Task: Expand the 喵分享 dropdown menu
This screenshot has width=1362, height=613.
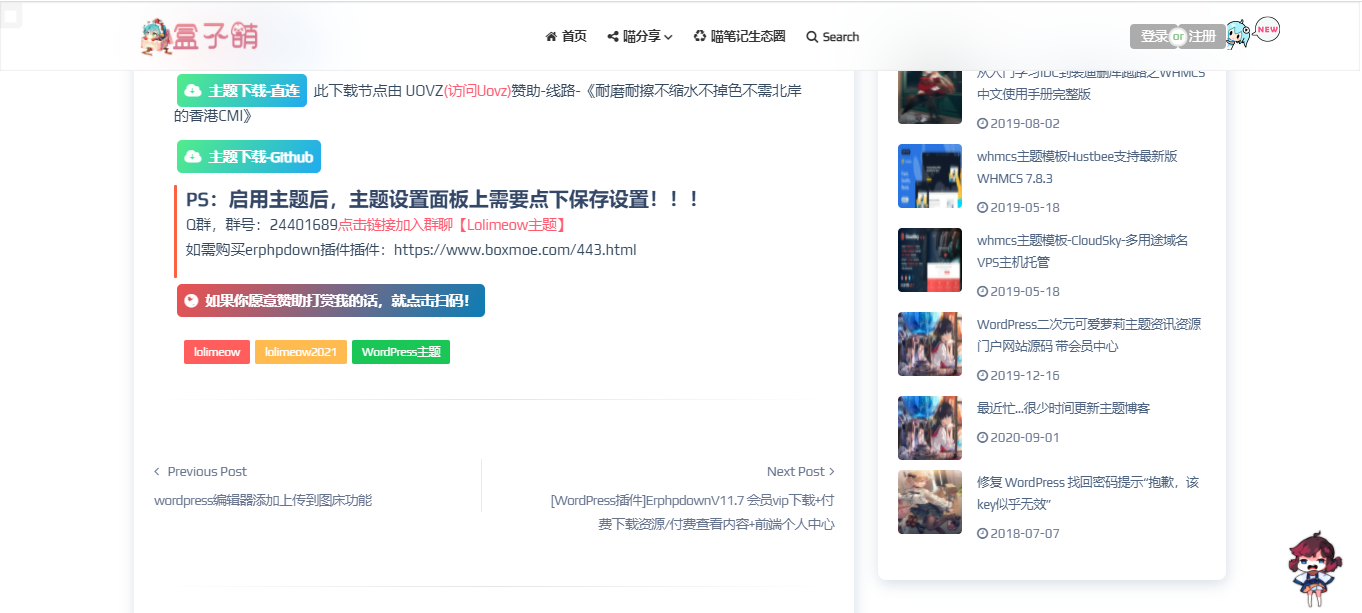Action: [640, 36]
